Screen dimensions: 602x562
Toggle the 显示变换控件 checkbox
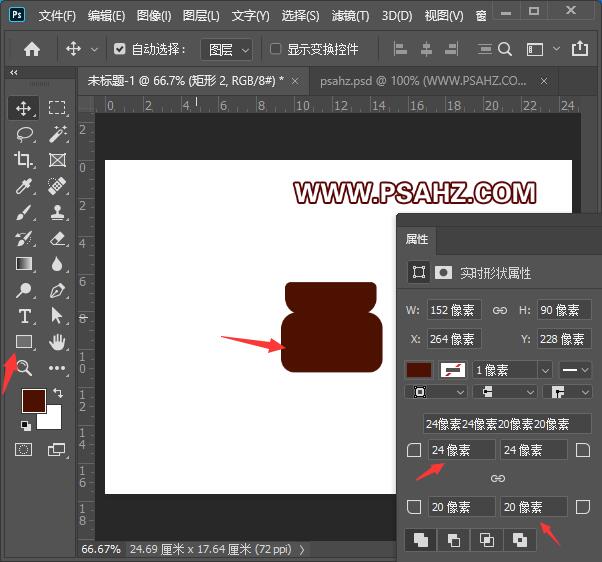click(x=275, y=49)
